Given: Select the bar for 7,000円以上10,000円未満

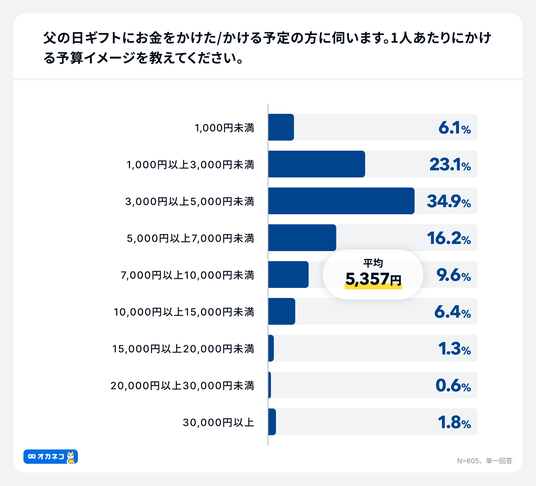Looking at the screenshot, I should (288, 274).
